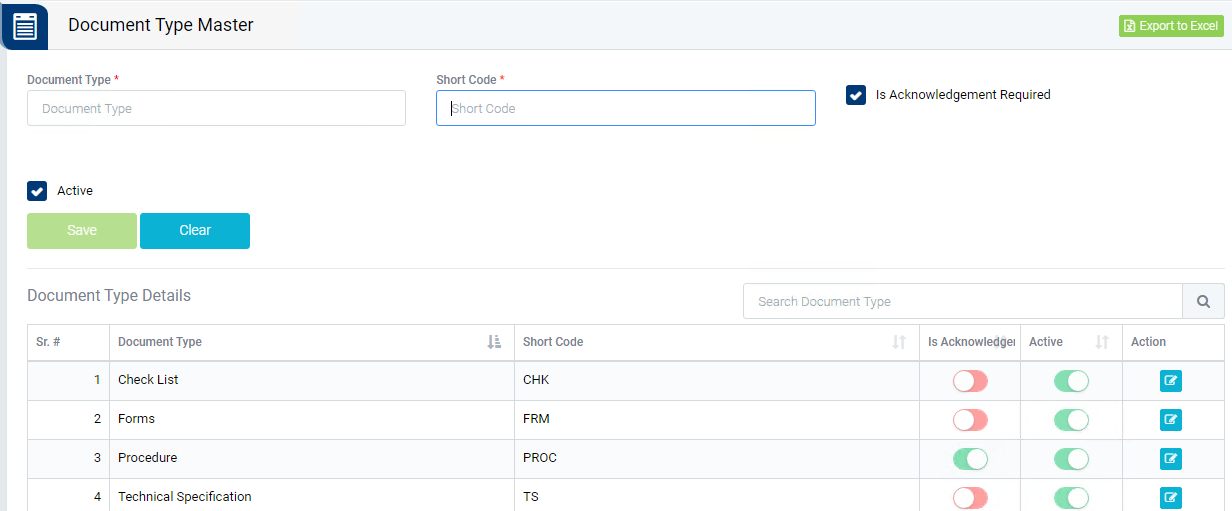Screen dimensions: 1232x511
Task: Focus the Document Type input field
Action: pyautogui.click(x=216, y=109)
